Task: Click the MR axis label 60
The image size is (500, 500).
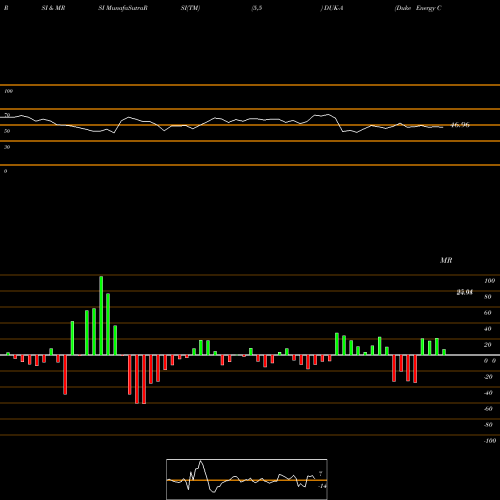Action: pos(488,313)
